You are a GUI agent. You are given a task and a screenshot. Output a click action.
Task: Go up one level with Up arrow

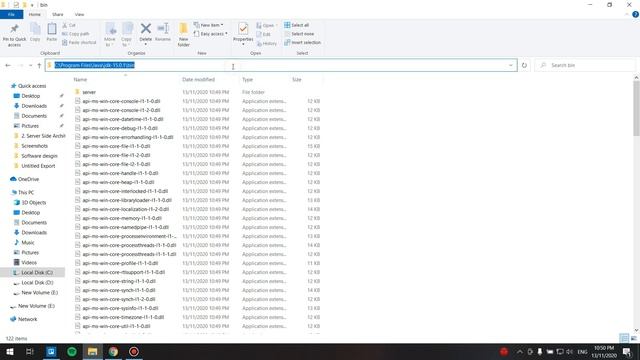39,65
